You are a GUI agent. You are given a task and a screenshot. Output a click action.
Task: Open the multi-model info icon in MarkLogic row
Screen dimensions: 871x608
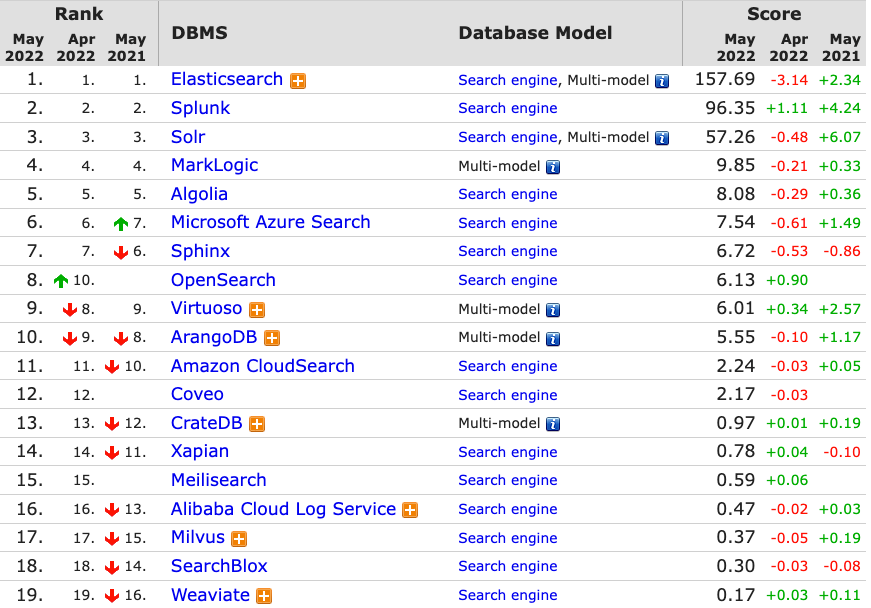[x=553, y=167]
